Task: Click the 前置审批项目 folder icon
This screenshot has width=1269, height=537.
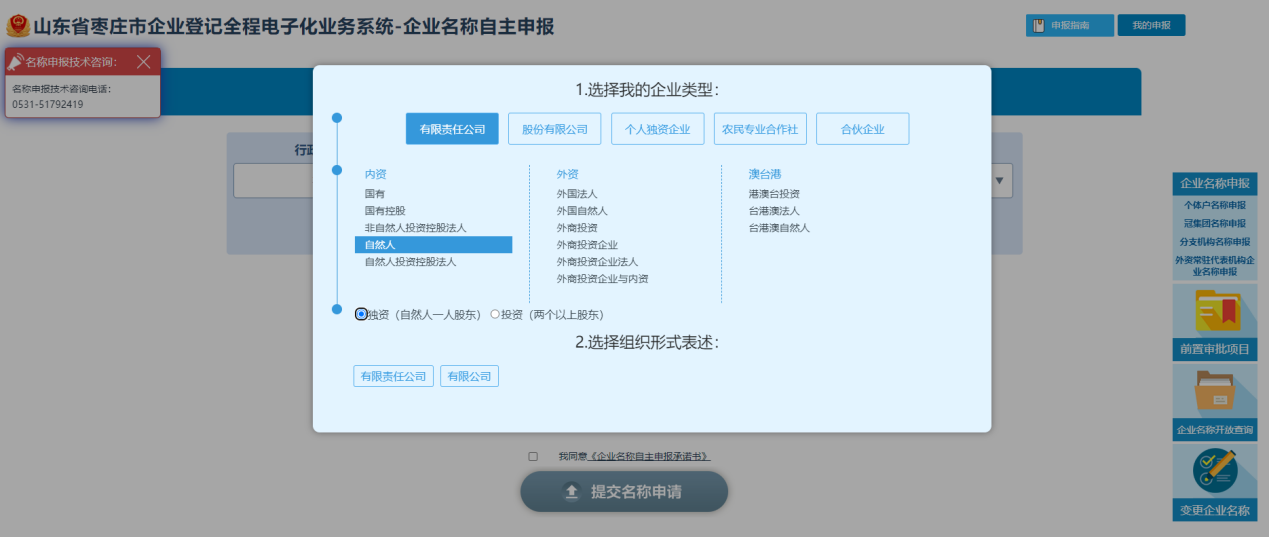Action: (x=1215, y=311)
